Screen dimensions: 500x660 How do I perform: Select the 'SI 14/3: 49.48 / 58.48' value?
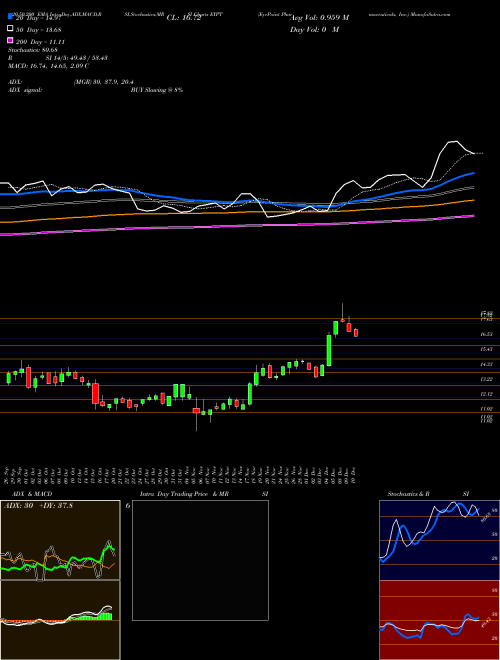coord(76,58)
